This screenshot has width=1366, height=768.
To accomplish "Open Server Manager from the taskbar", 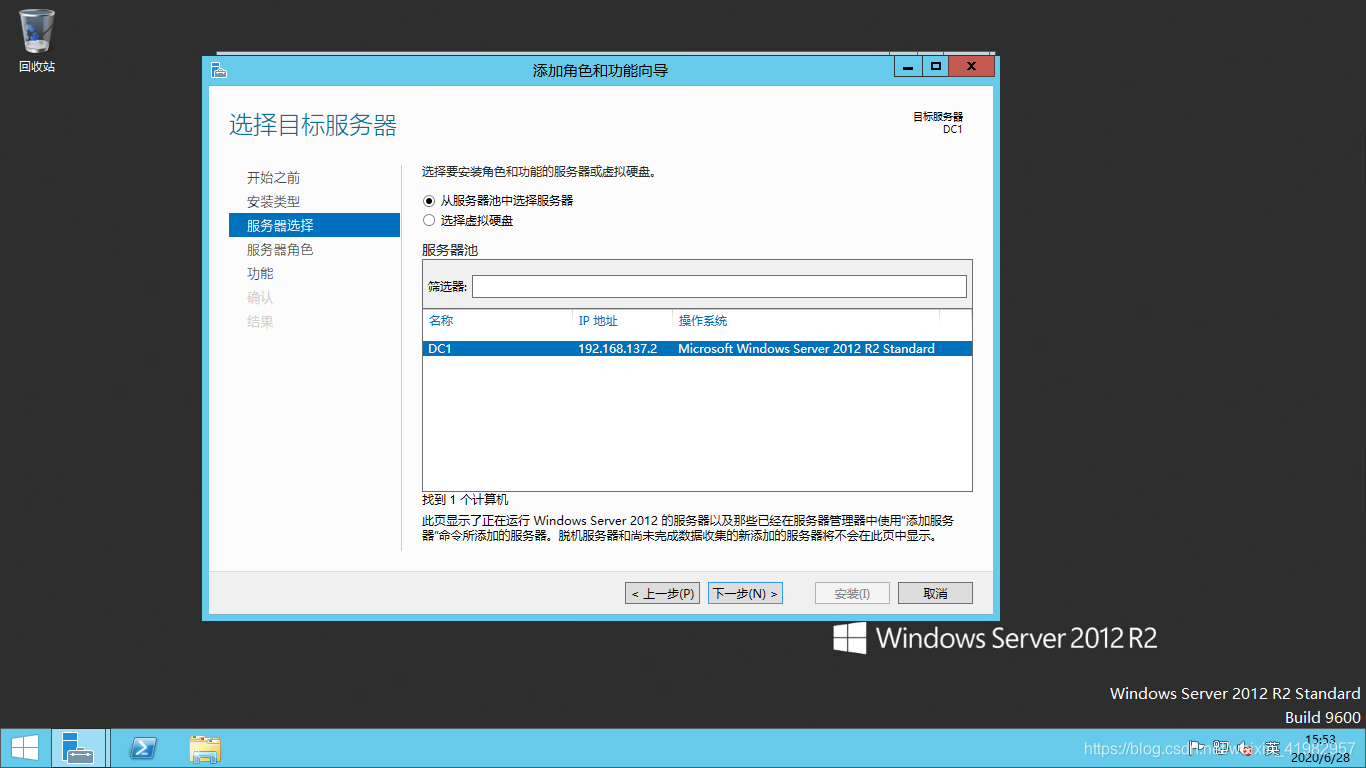I will (78, 748).
